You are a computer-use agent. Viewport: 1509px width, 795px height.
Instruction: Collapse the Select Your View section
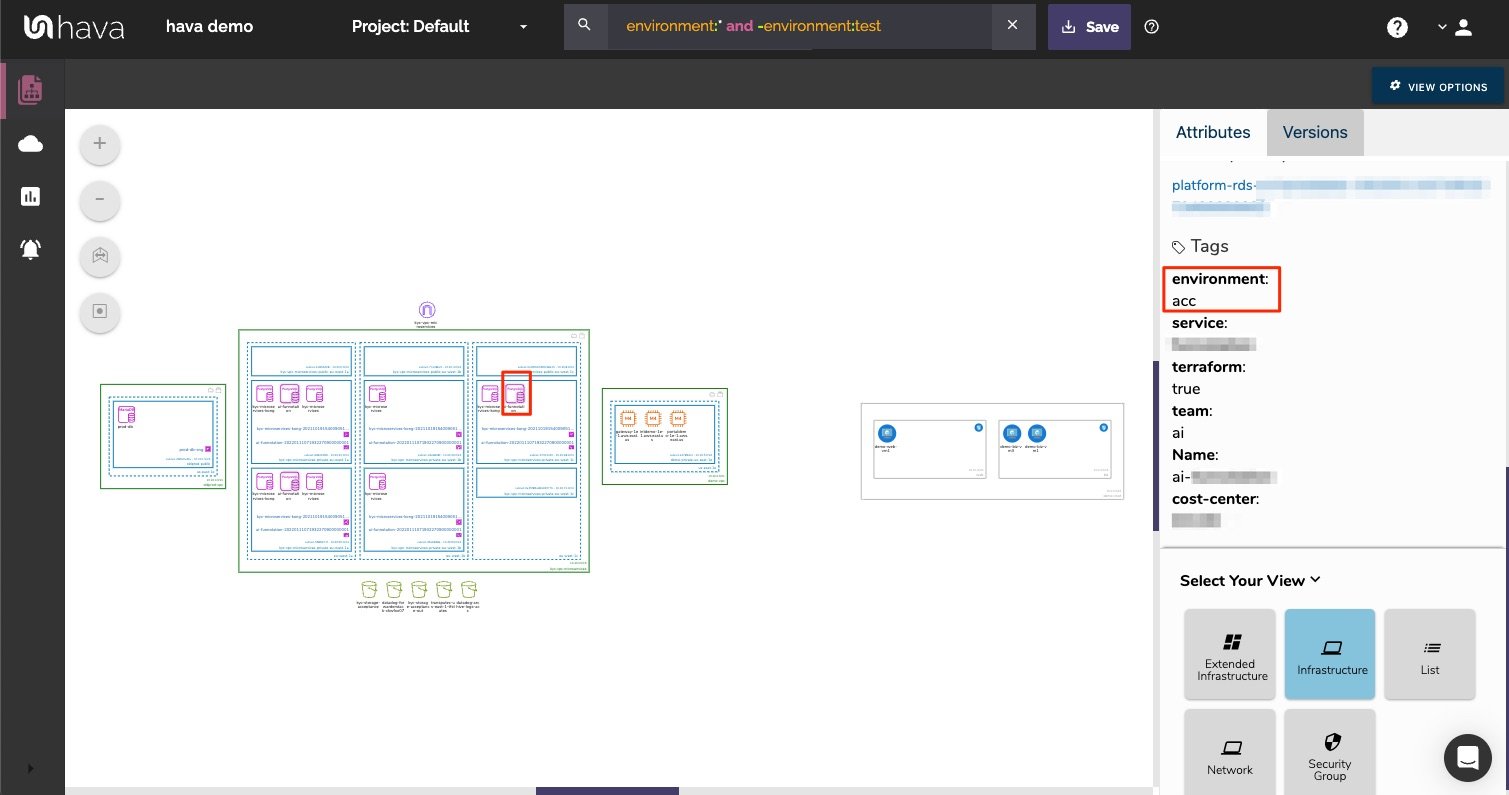tap(1314, 580)
